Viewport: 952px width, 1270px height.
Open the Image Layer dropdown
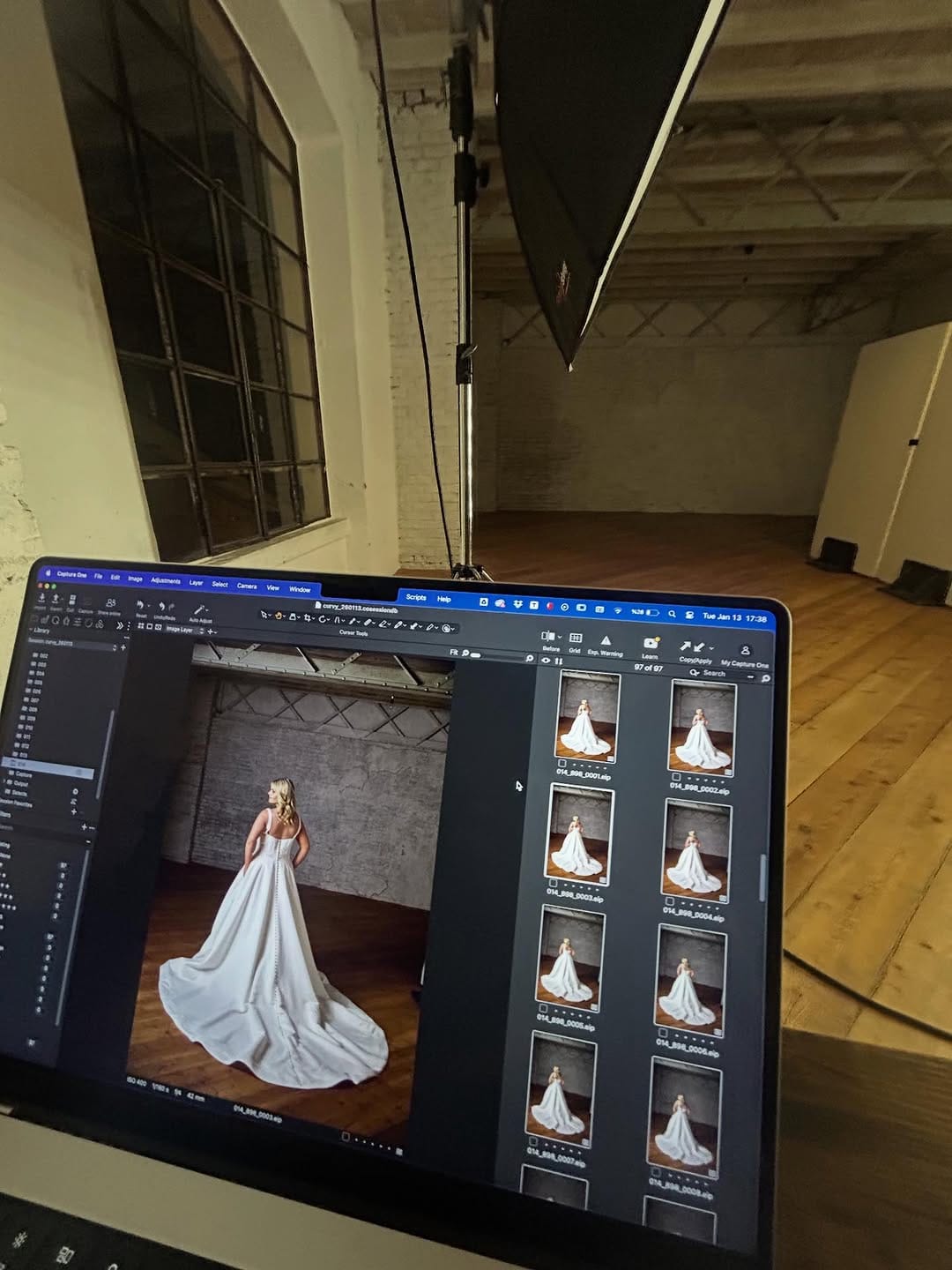click(184, 630)
